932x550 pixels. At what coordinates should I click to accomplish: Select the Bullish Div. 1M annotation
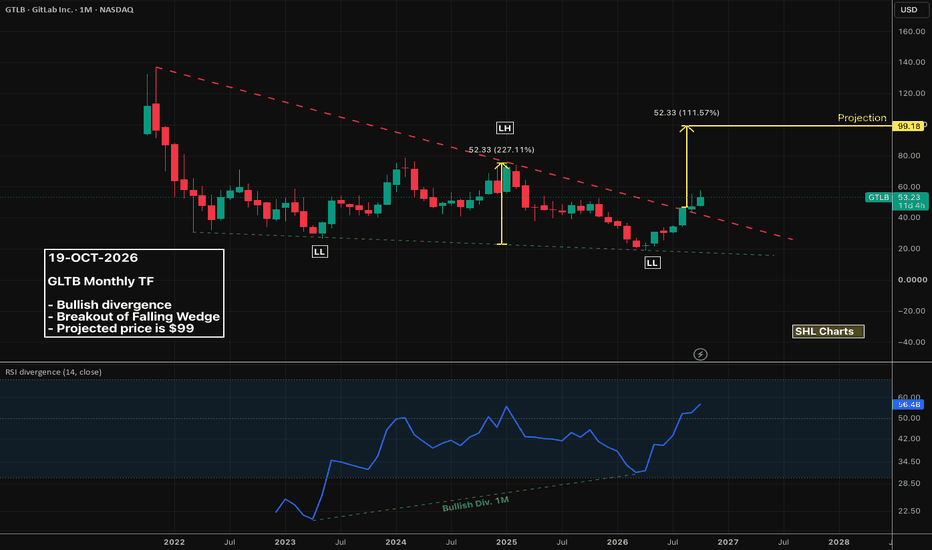[x=476, y=504]
